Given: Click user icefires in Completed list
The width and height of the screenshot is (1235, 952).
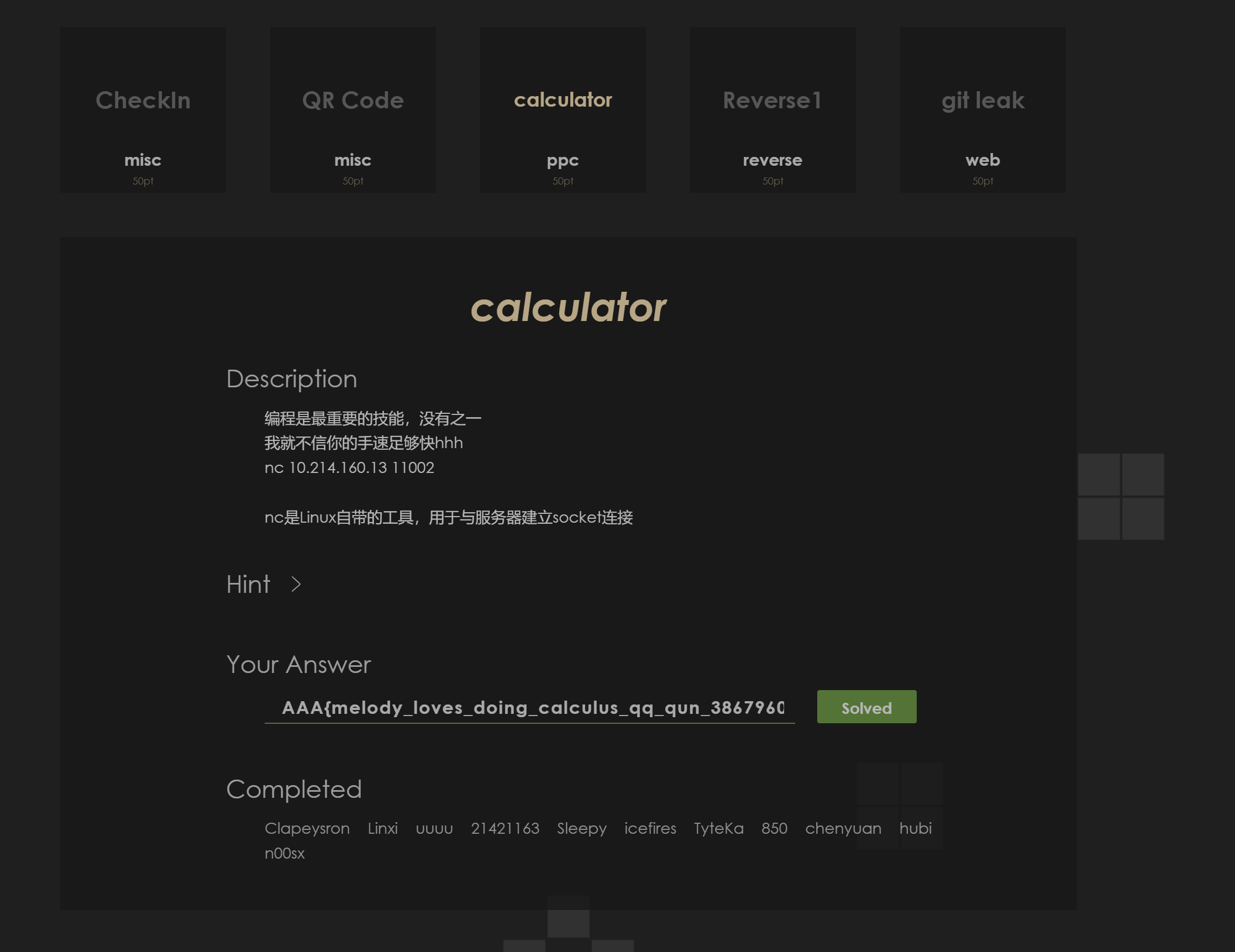Looking at the screenshot, I should [x=650, y=828].
